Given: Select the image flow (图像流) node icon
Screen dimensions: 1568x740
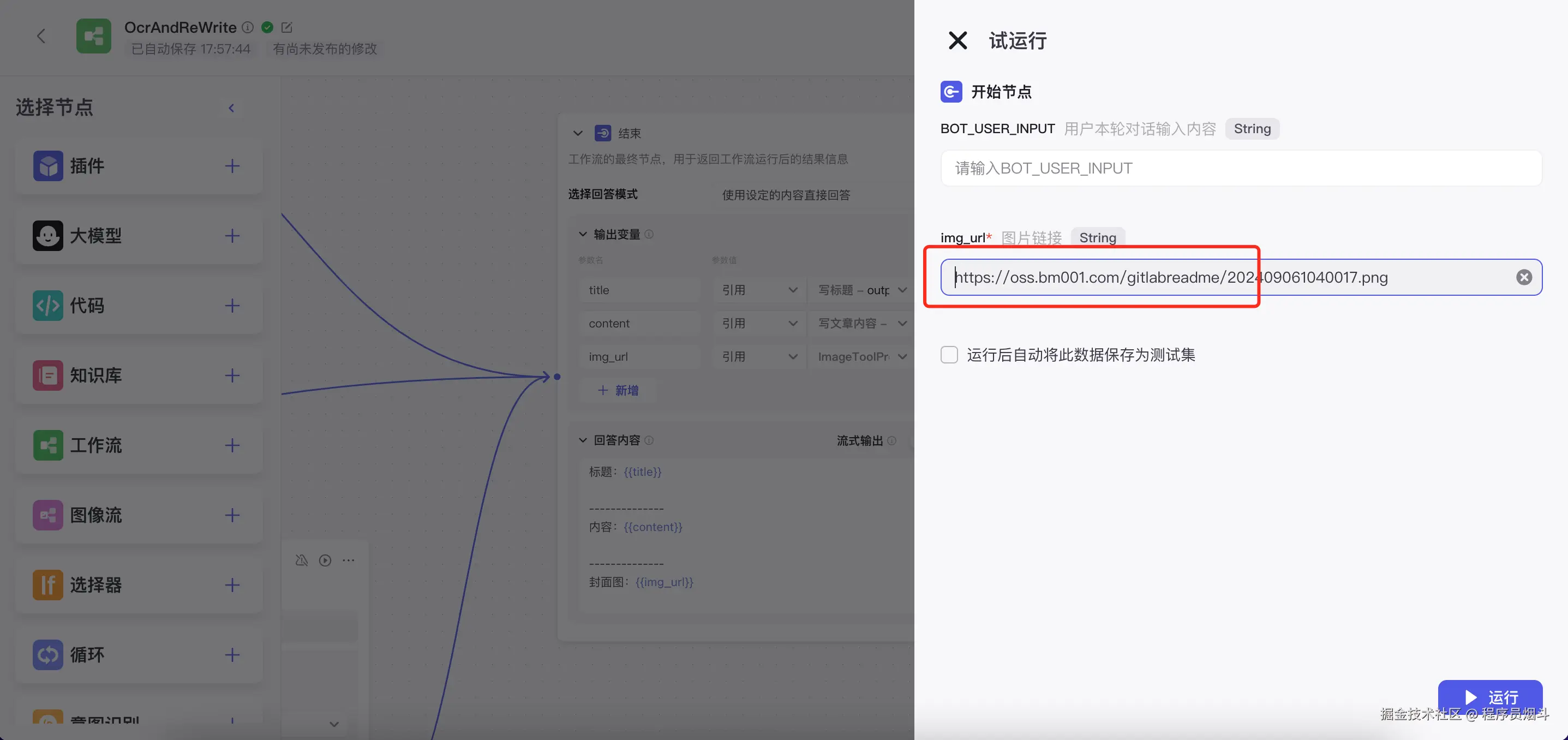Looking at the screenshot, I should point(48,515).
